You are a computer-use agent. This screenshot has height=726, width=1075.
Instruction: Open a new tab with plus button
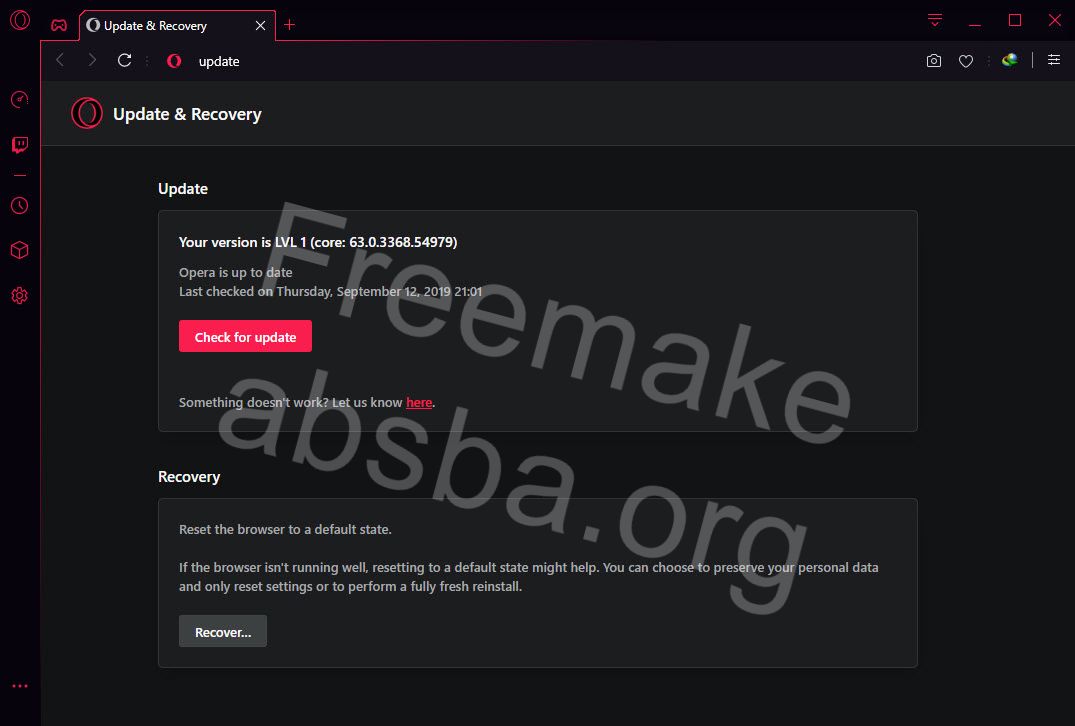(x=289, y=25)
